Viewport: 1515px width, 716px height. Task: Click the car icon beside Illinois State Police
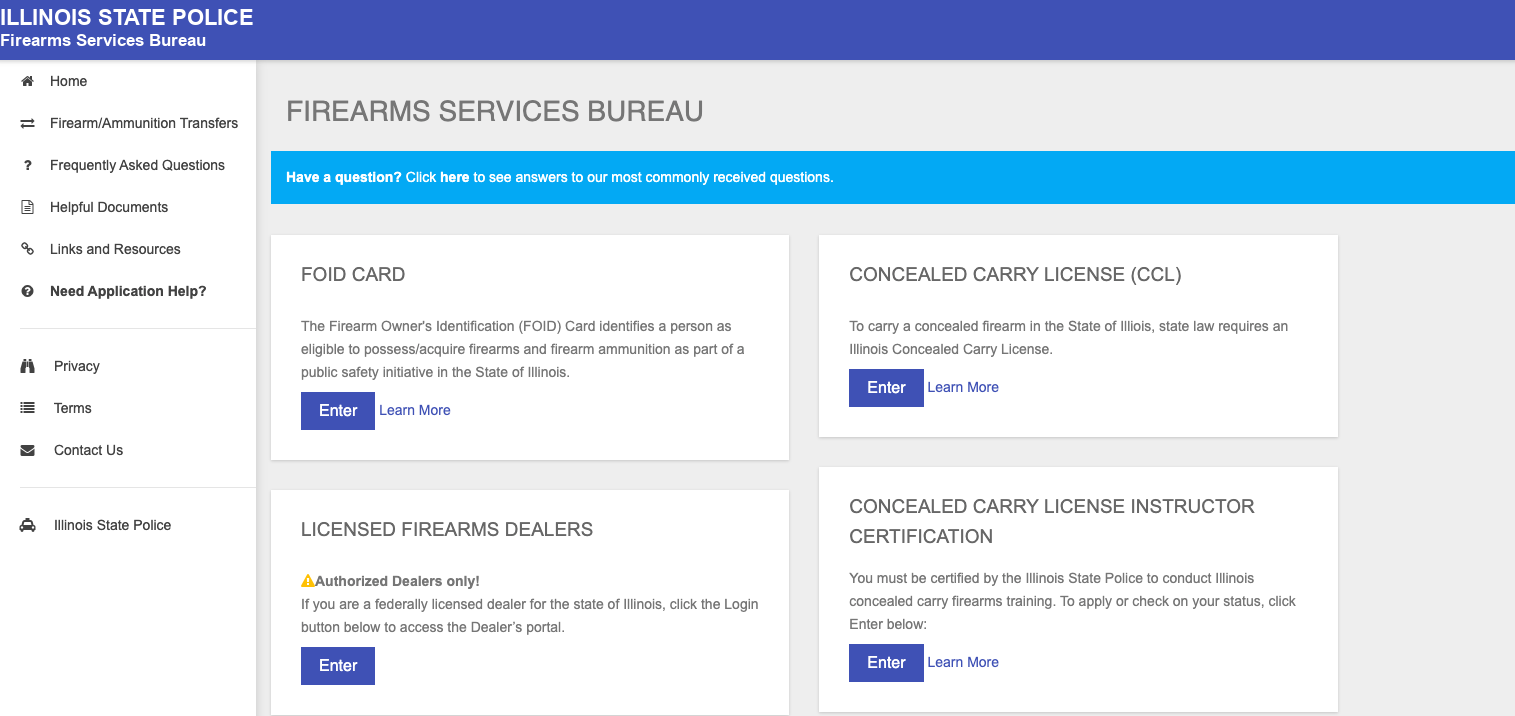click(28, 525)
